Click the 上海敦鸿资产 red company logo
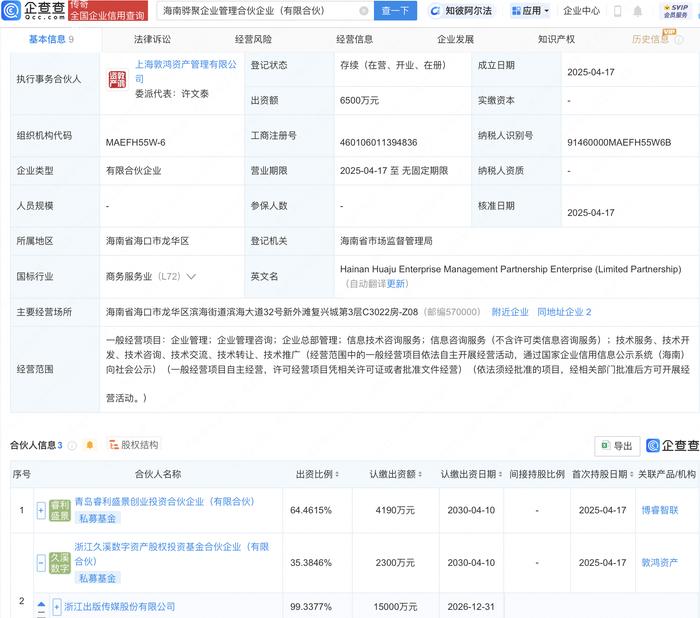Image resolution: width=700 pixels, height=618 pixels. point(117,79)
